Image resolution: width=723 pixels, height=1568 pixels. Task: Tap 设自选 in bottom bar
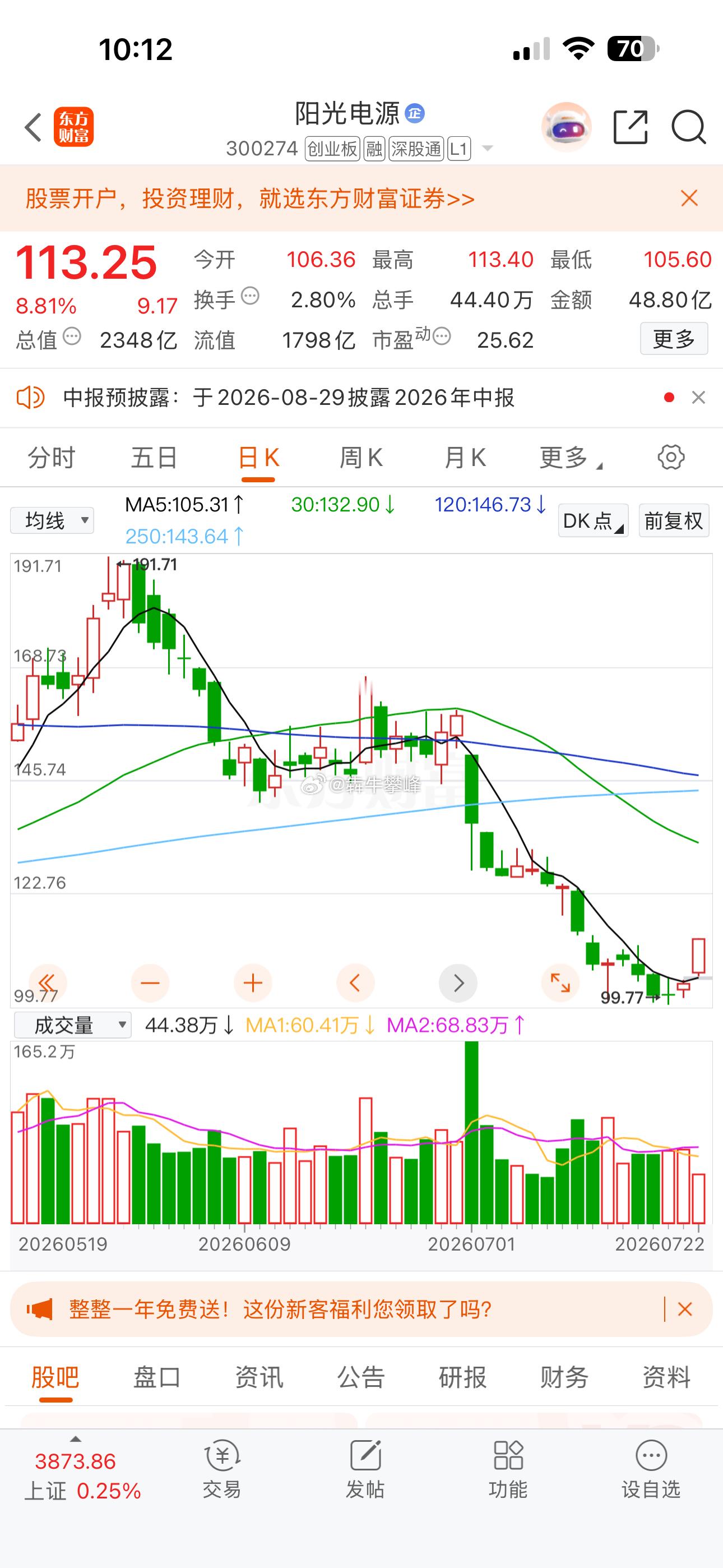(651, 1469)
